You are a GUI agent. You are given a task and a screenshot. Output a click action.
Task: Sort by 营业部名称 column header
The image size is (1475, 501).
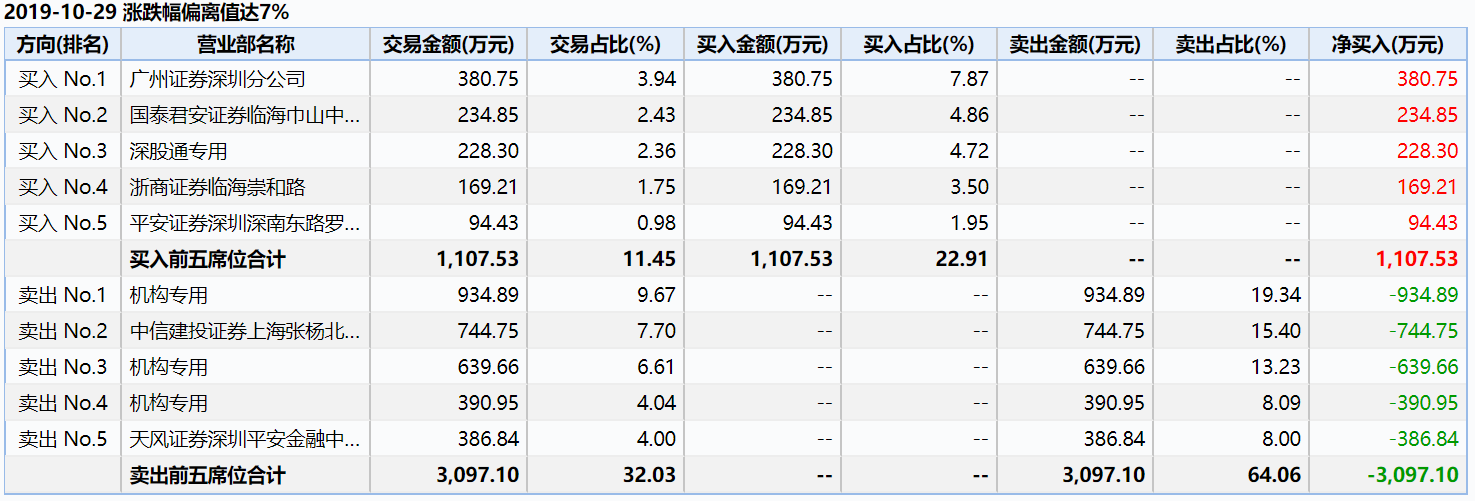pyautogui.click(x=246, y=44)
